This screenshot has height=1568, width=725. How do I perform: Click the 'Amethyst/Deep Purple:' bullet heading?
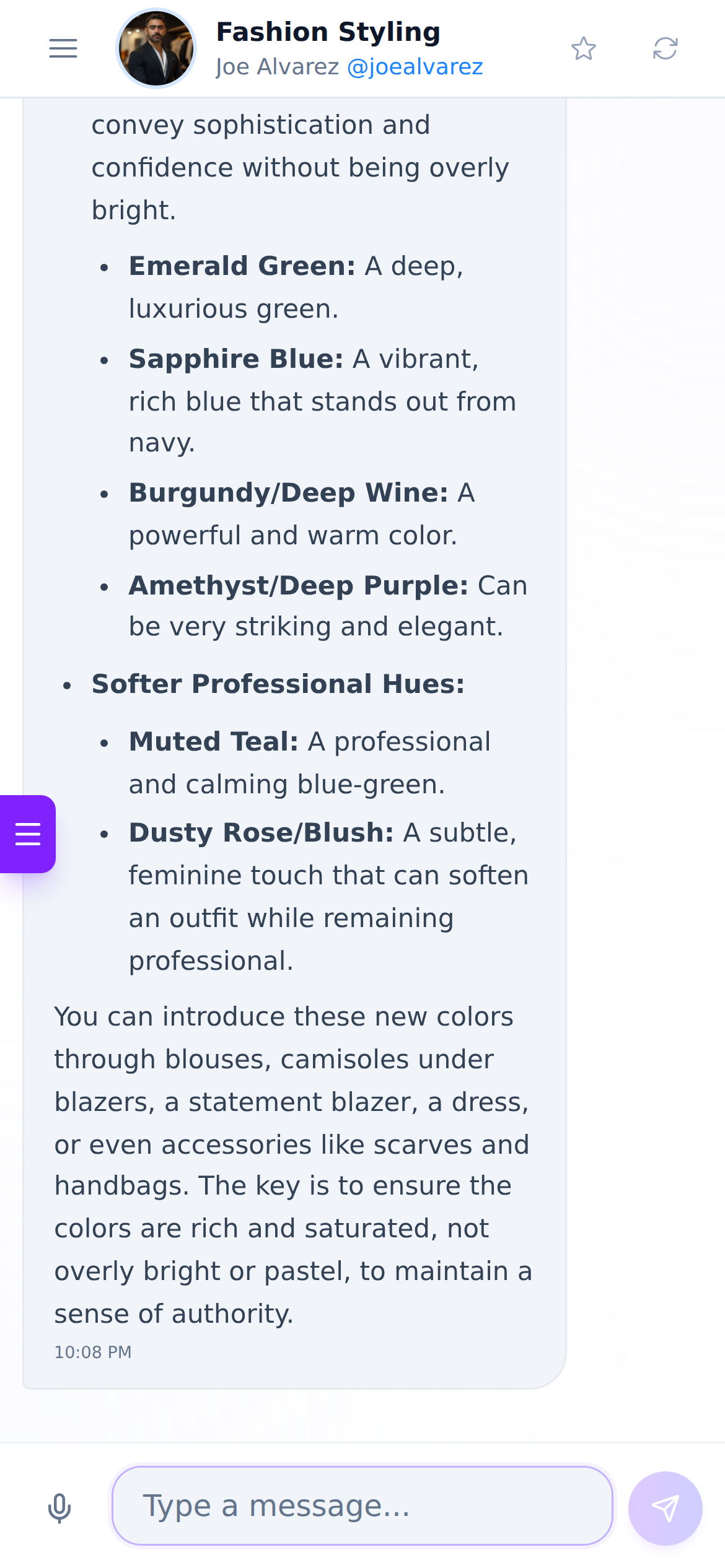tap(299, 586)
